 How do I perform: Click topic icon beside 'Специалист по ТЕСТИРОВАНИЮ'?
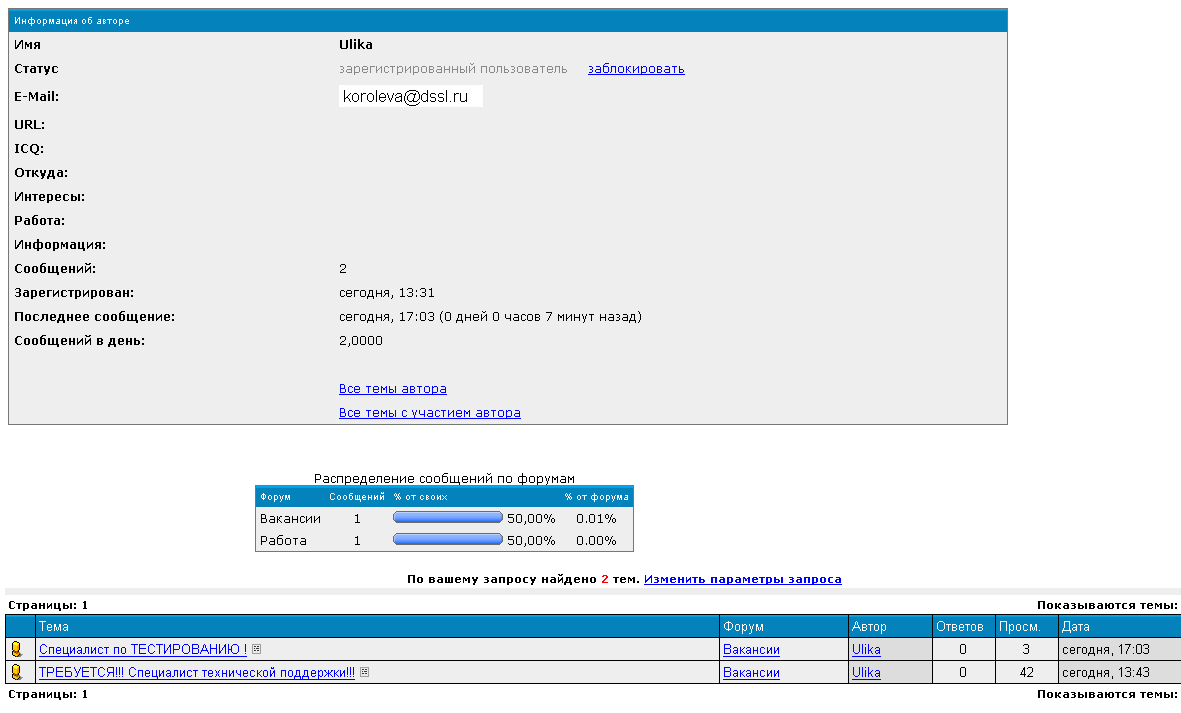tap(16, 650)
